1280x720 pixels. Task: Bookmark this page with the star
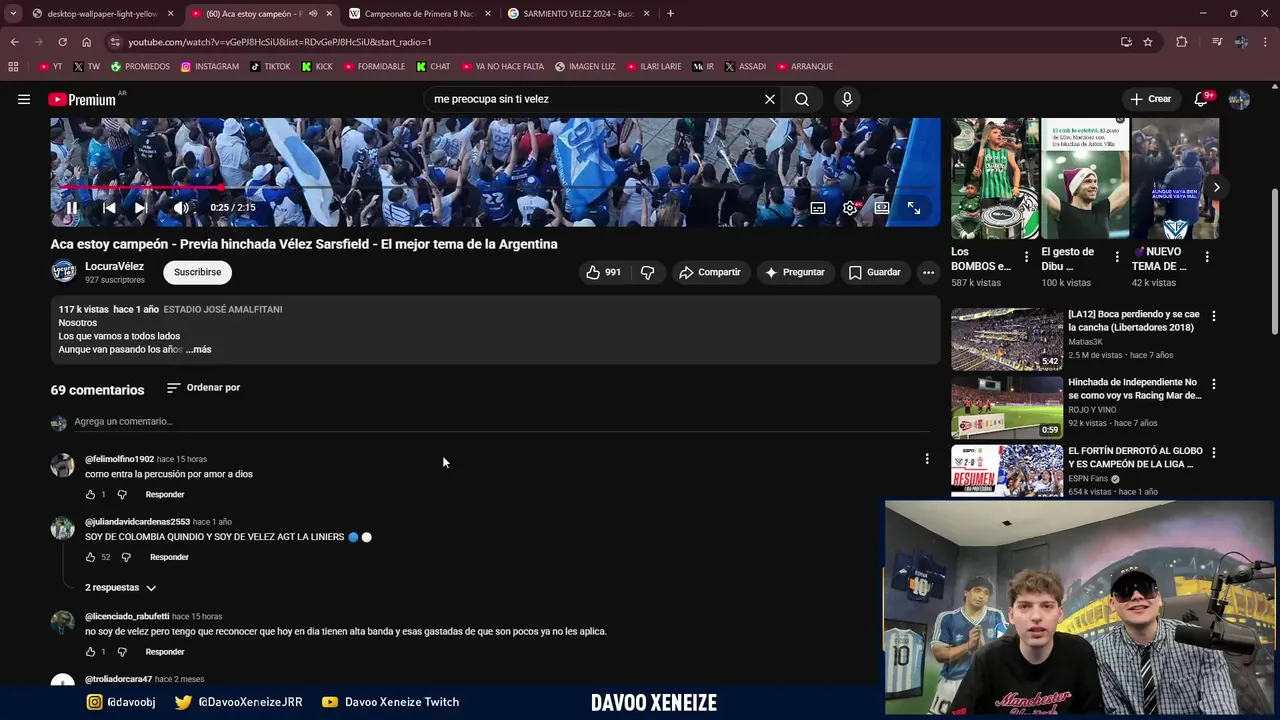click(x=1148, y=42)
